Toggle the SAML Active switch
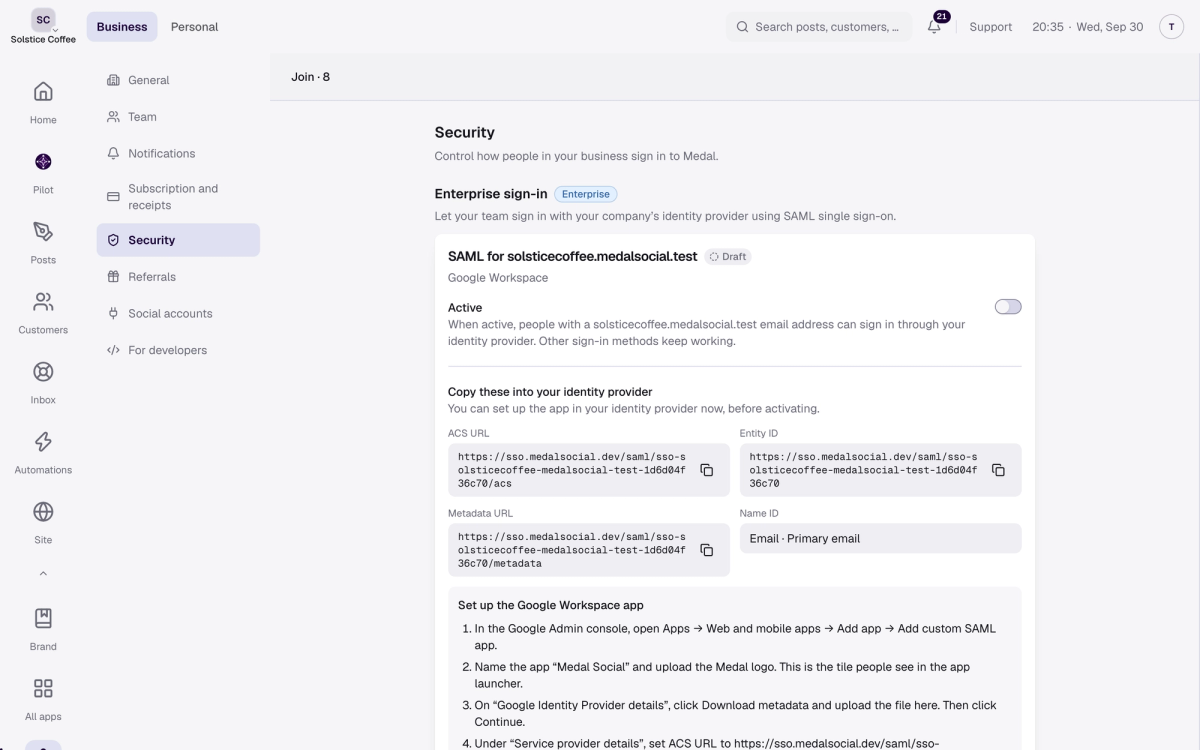 pyautogui.click(x=1008, y=307)
